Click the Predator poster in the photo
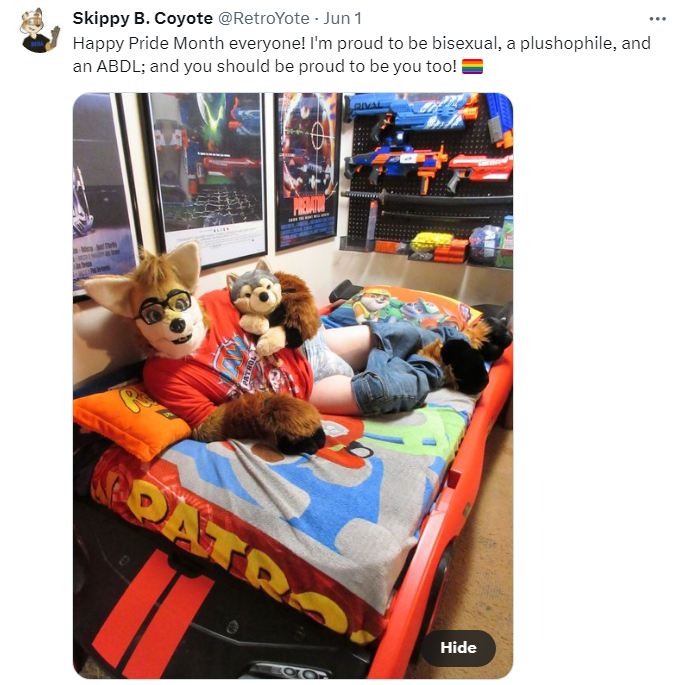This screenshot has width=687, height=685. coord(308,170)
